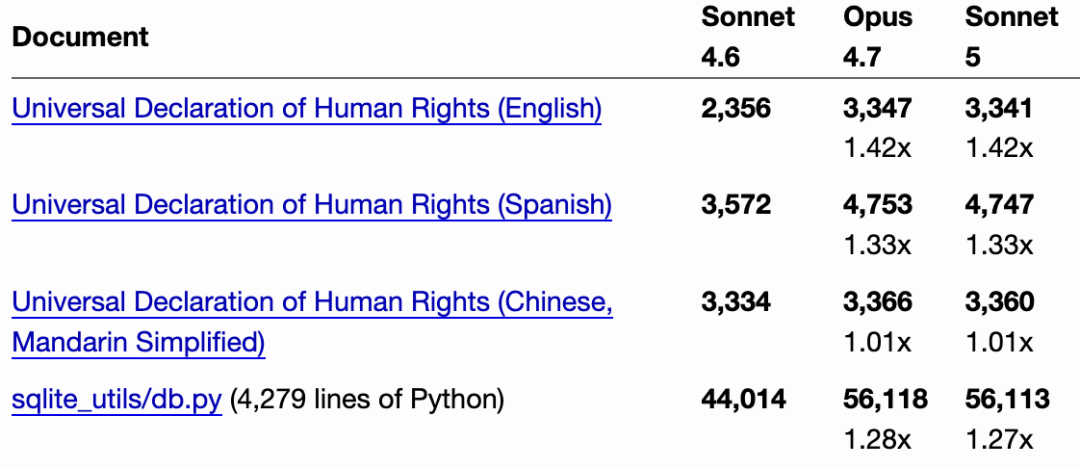
Task: Select the 3,334 Chinese Sonnet 4.6 value
Action: tap(736, 301)
